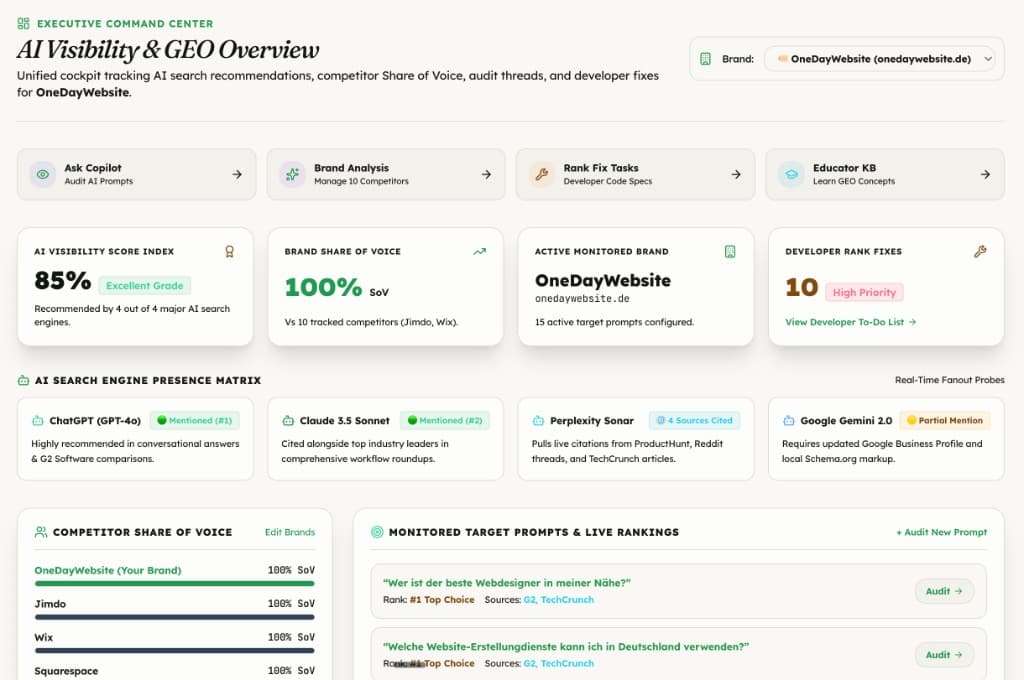The width and height of the screenshot is (1024, 680).
Task: Open Rank Fix Tasks via its arrow
Action: click(736, 174)
